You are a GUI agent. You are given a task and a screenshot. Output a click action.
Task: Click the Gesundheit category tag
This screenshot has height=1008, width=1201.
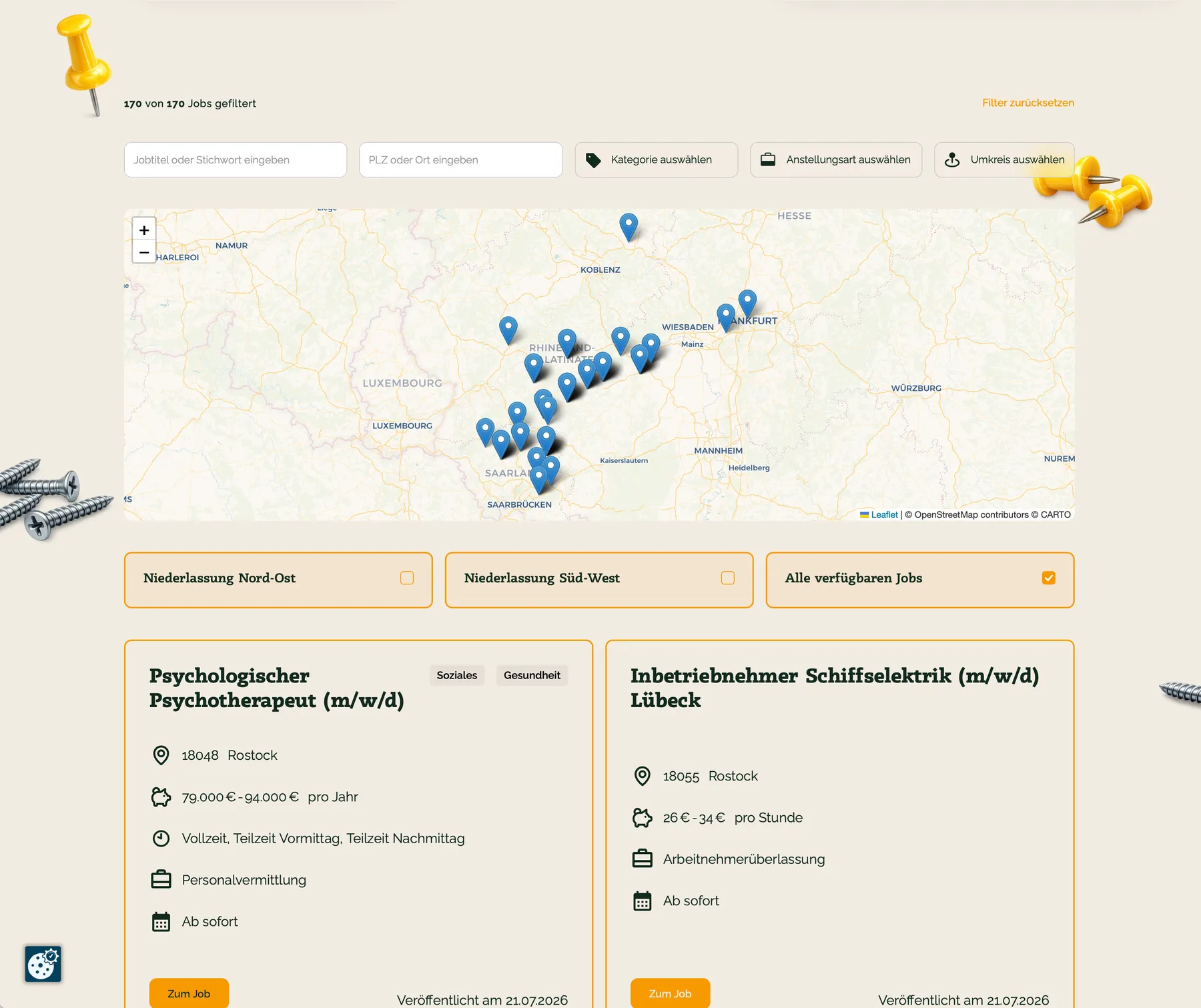click(532, 675)
